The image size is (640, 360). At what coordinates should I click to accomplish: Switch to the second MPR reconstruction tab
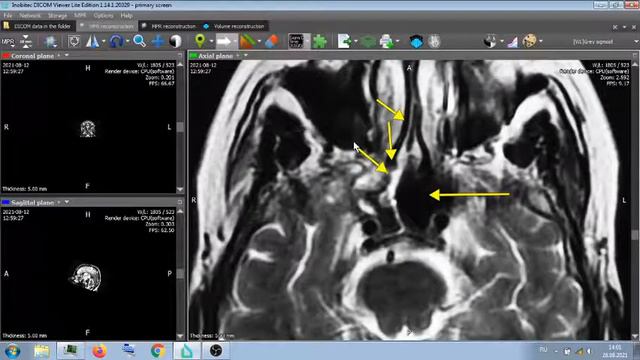(169, 26)
